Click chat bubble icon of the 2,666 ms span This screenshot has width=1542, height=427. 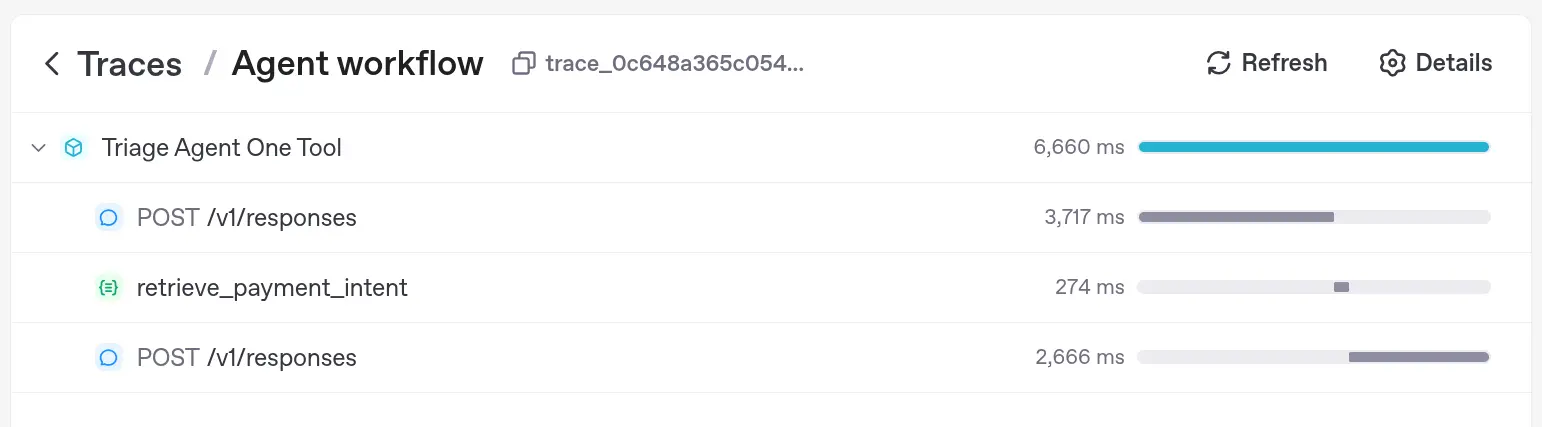(x=109, y=358)
